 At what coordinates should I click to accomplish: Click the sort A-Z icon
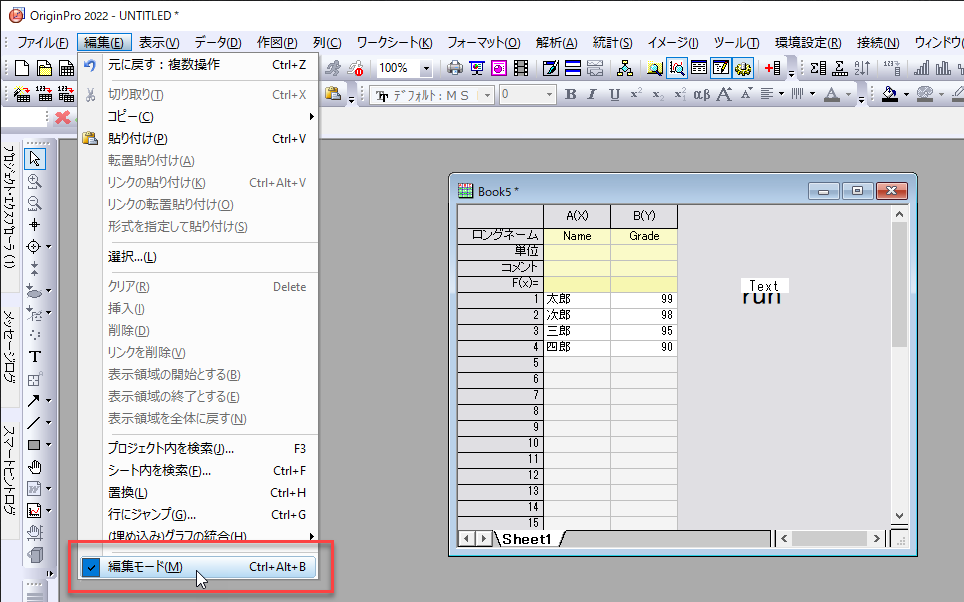pyautogui.click(x=862, y=68)
